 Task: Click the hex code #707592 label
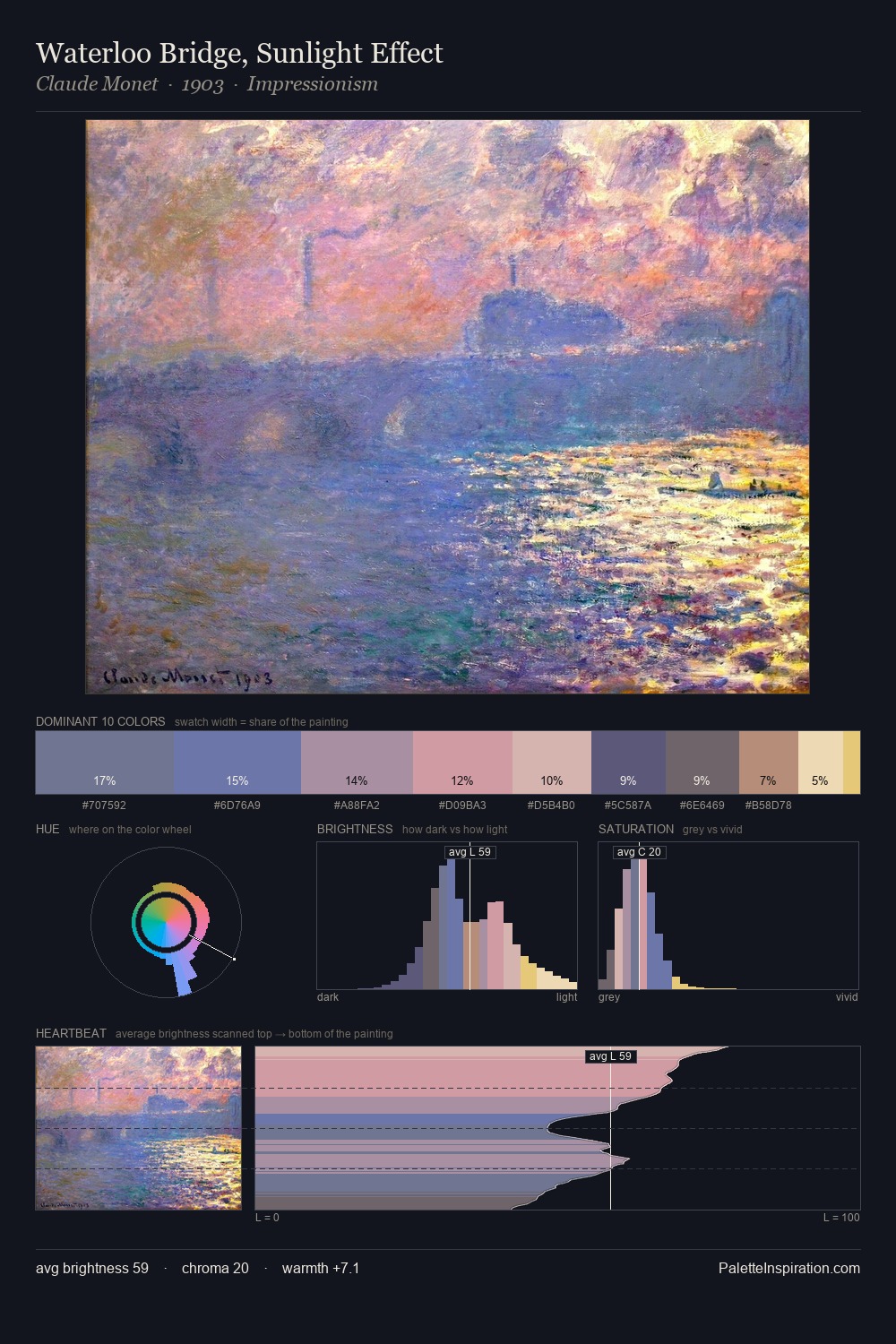pyautogui.click(x=104, y=806)
